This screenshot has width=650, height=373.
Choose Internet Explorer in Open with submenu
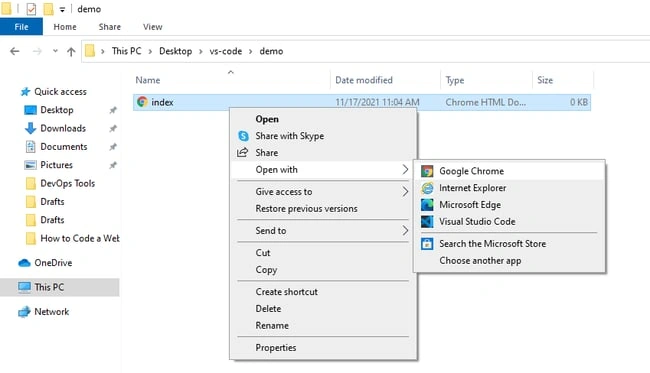pyautogui.click(x=509, y=188)
